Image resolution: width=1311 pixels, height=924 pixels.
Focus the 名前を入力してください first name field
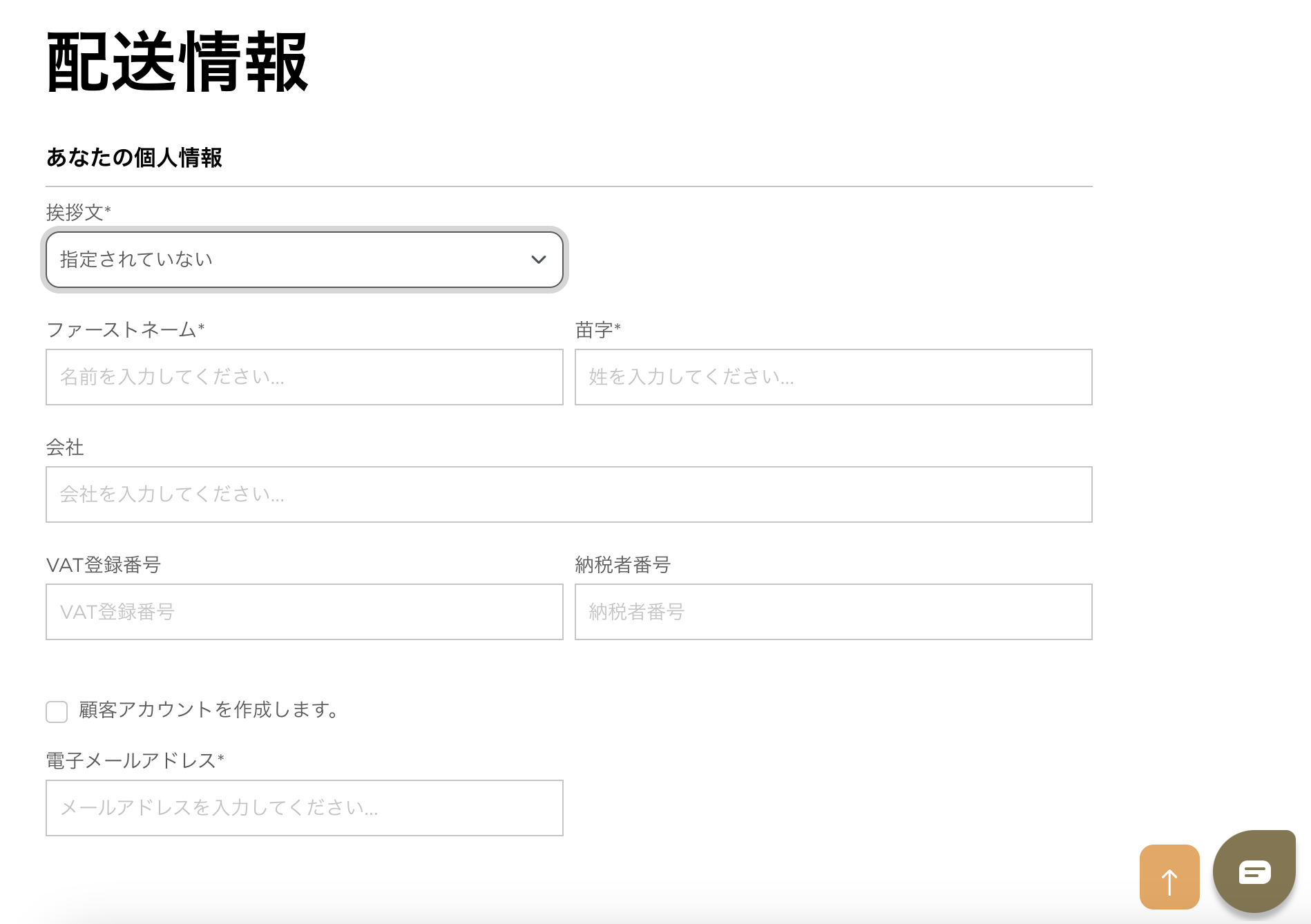tap(304, 377)
